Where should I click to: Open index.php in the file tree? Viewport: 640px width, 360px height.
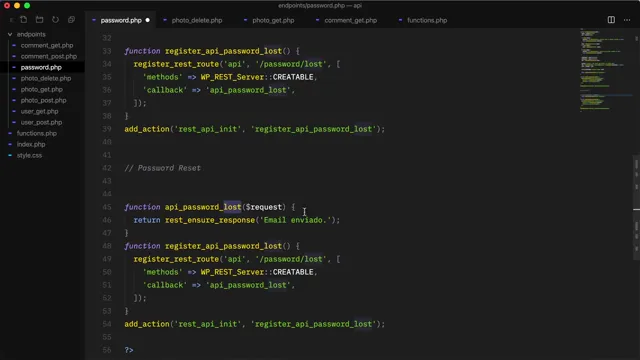pyautogui.click(x=31, y=144)
